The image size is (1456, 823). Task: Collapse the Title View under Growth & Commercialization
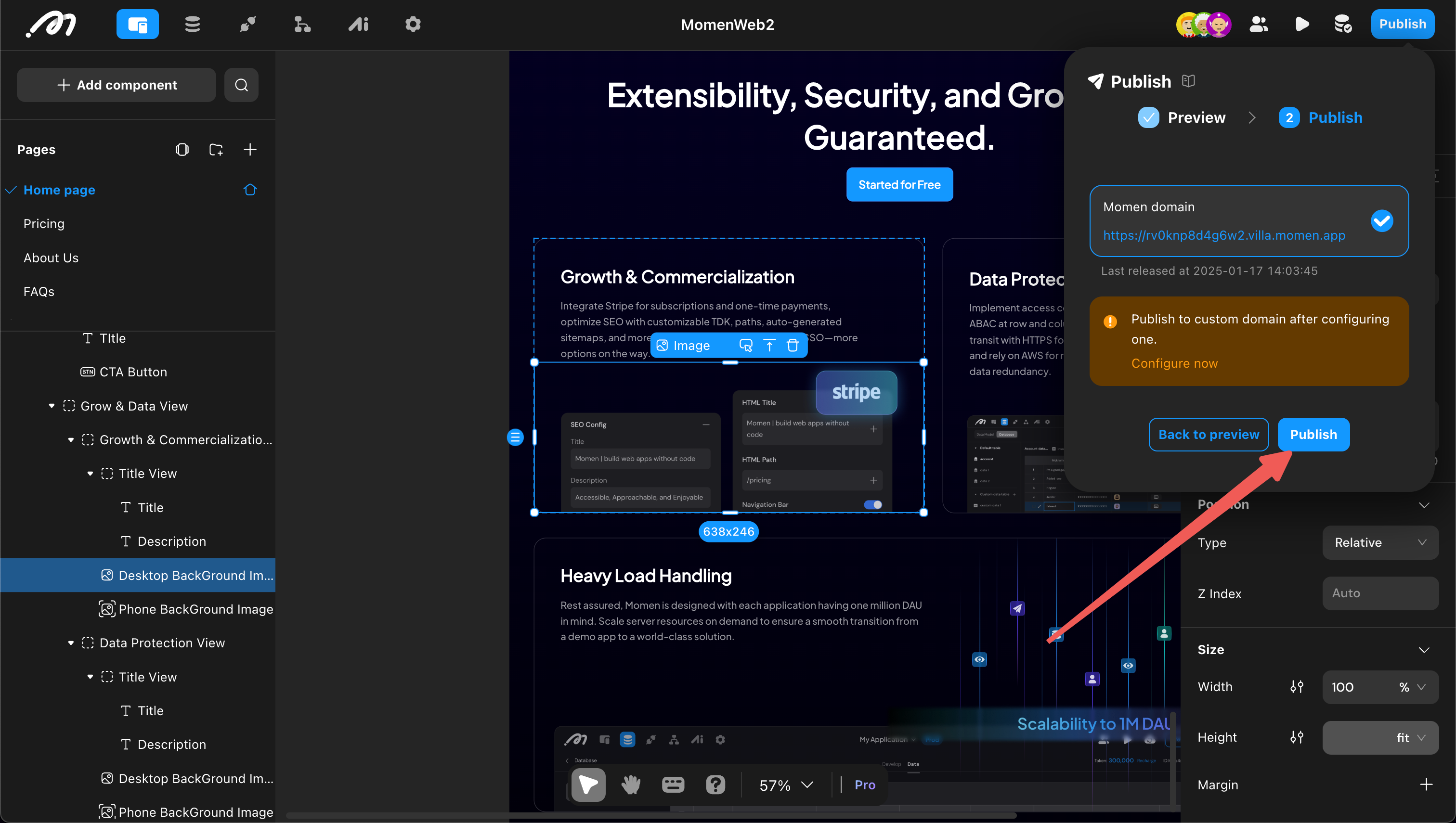90,474
